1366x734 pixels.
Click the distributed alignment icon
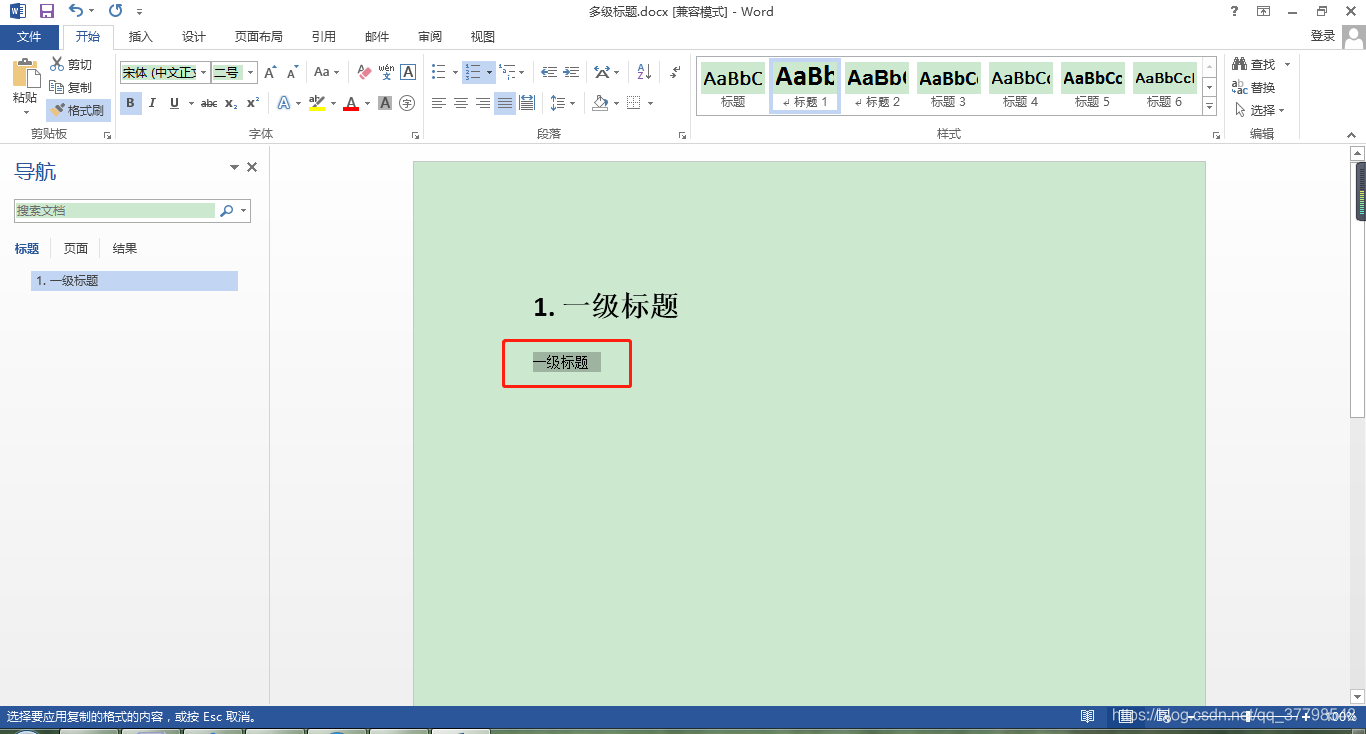[x=527, y=103]
